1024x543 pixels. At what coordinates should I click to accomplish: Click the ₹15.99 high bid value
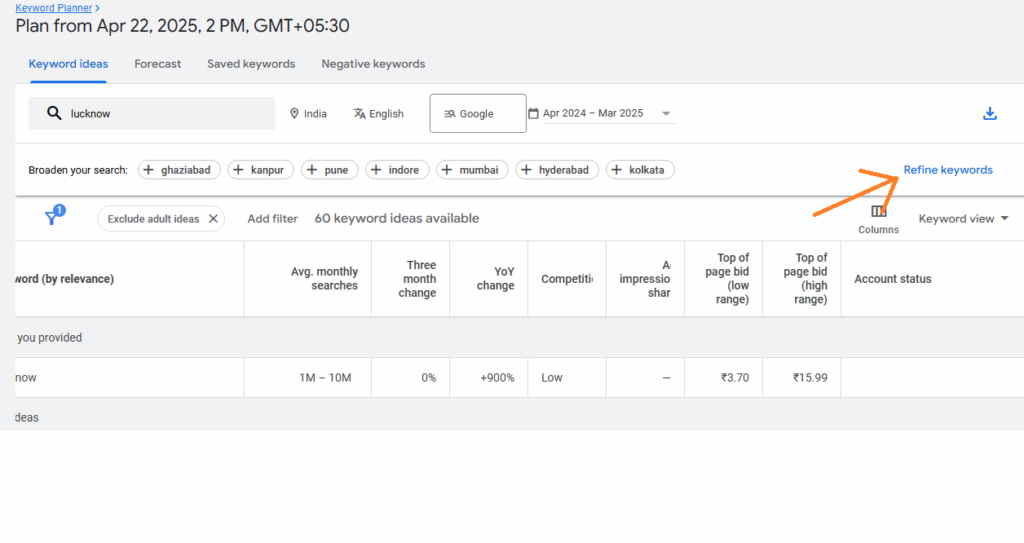pyautogui.click(x=810, y=378)
